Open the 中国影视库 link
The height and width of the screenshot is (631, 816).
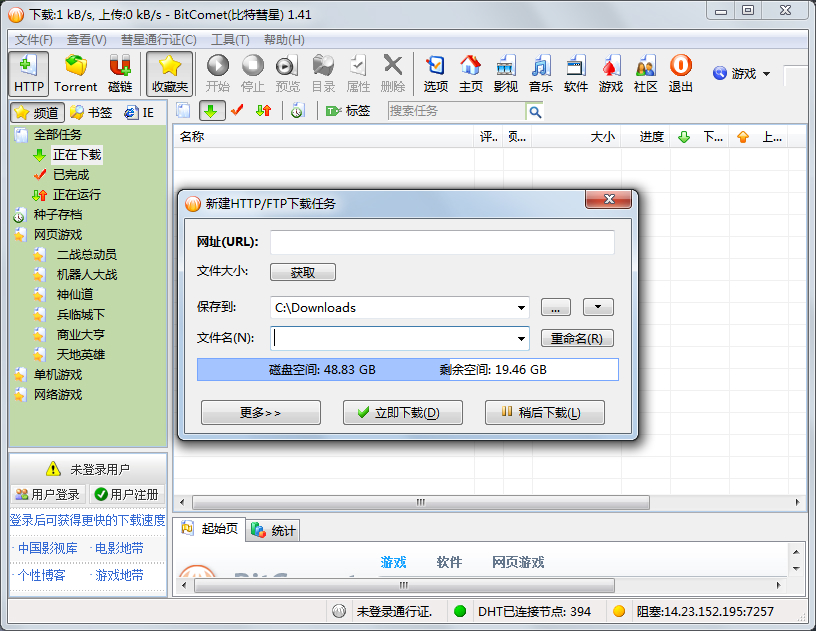tap(47, 548)
